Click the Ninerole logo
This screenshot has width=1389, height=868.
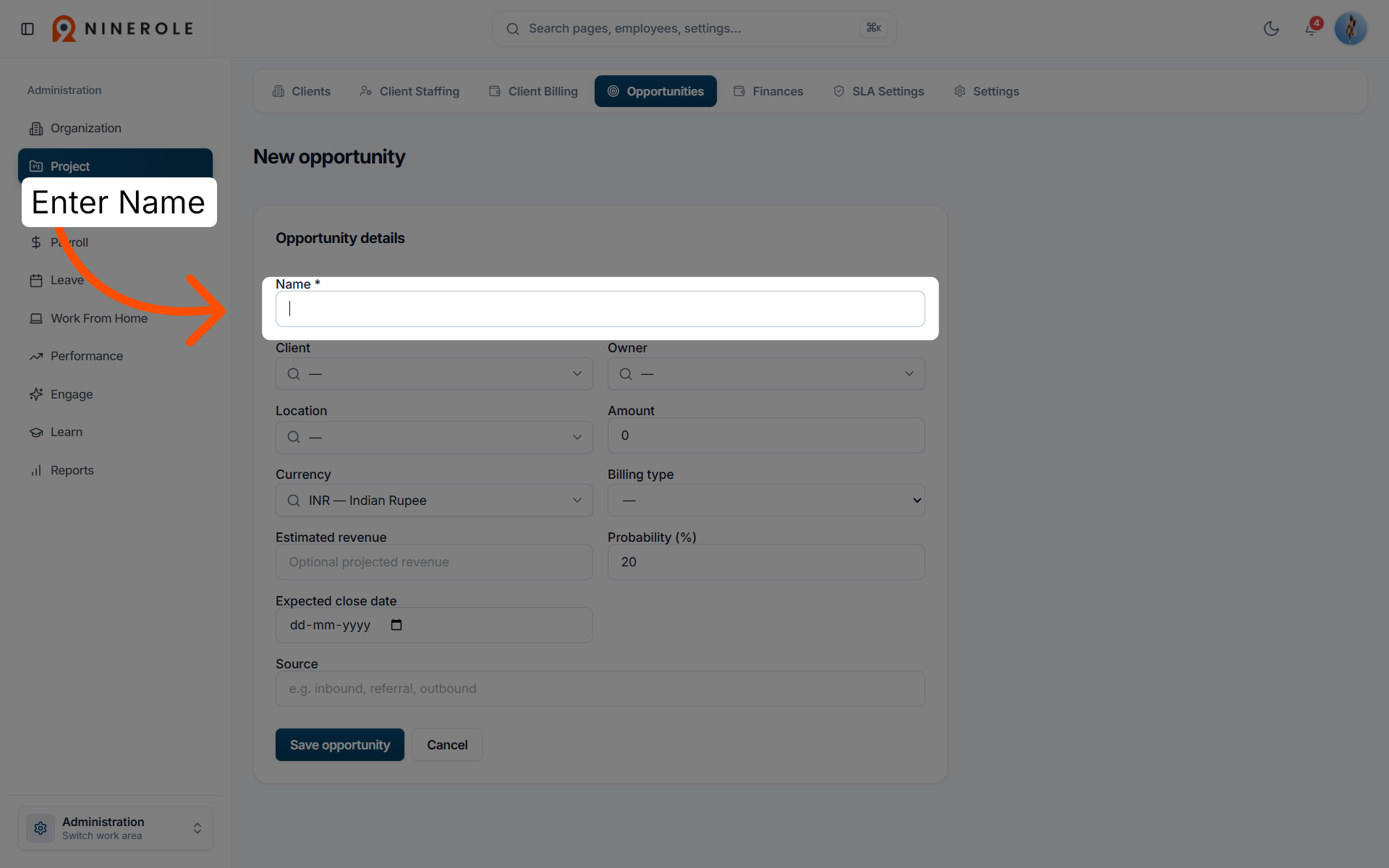click(x=123, y=29)
